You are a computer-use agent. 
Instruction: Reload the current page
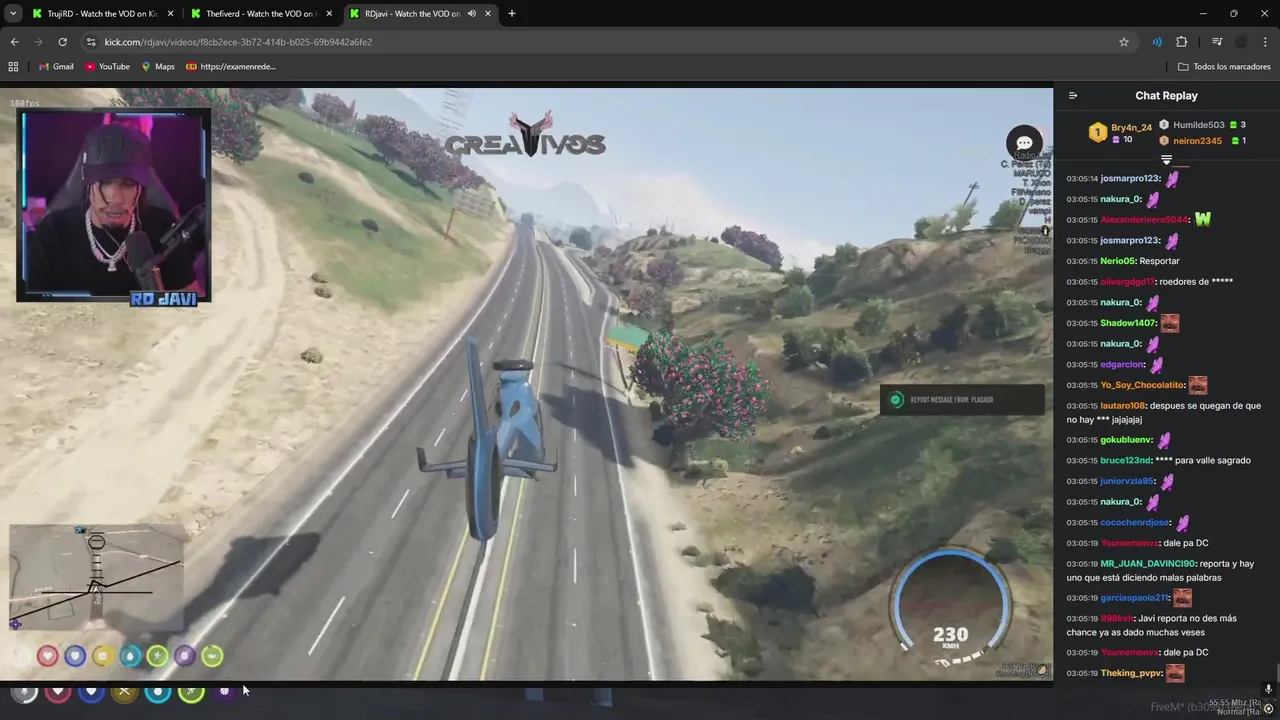62,42
